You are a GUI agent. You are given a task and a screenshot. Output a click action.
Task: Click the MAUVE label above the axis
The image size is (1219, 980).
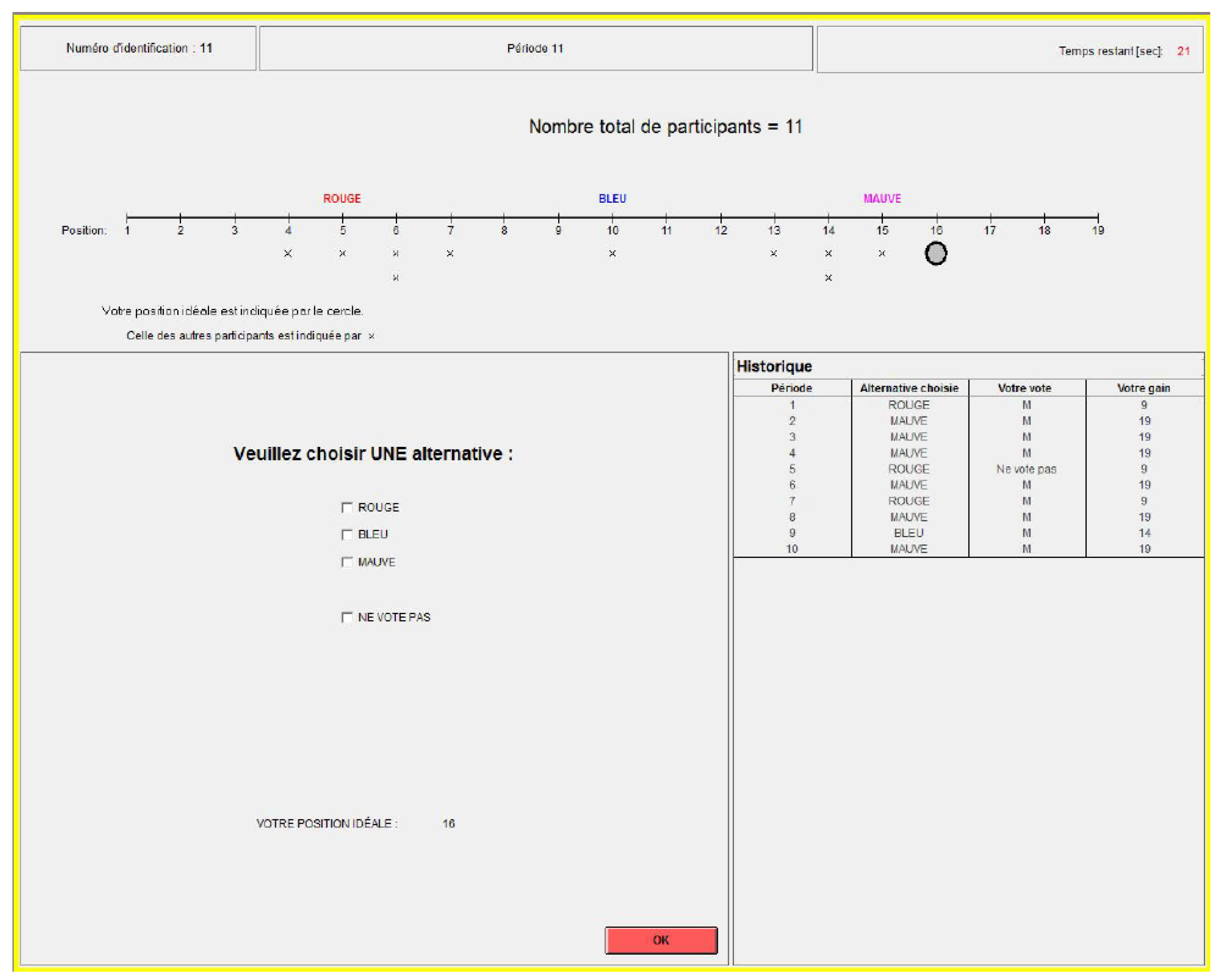882,199
